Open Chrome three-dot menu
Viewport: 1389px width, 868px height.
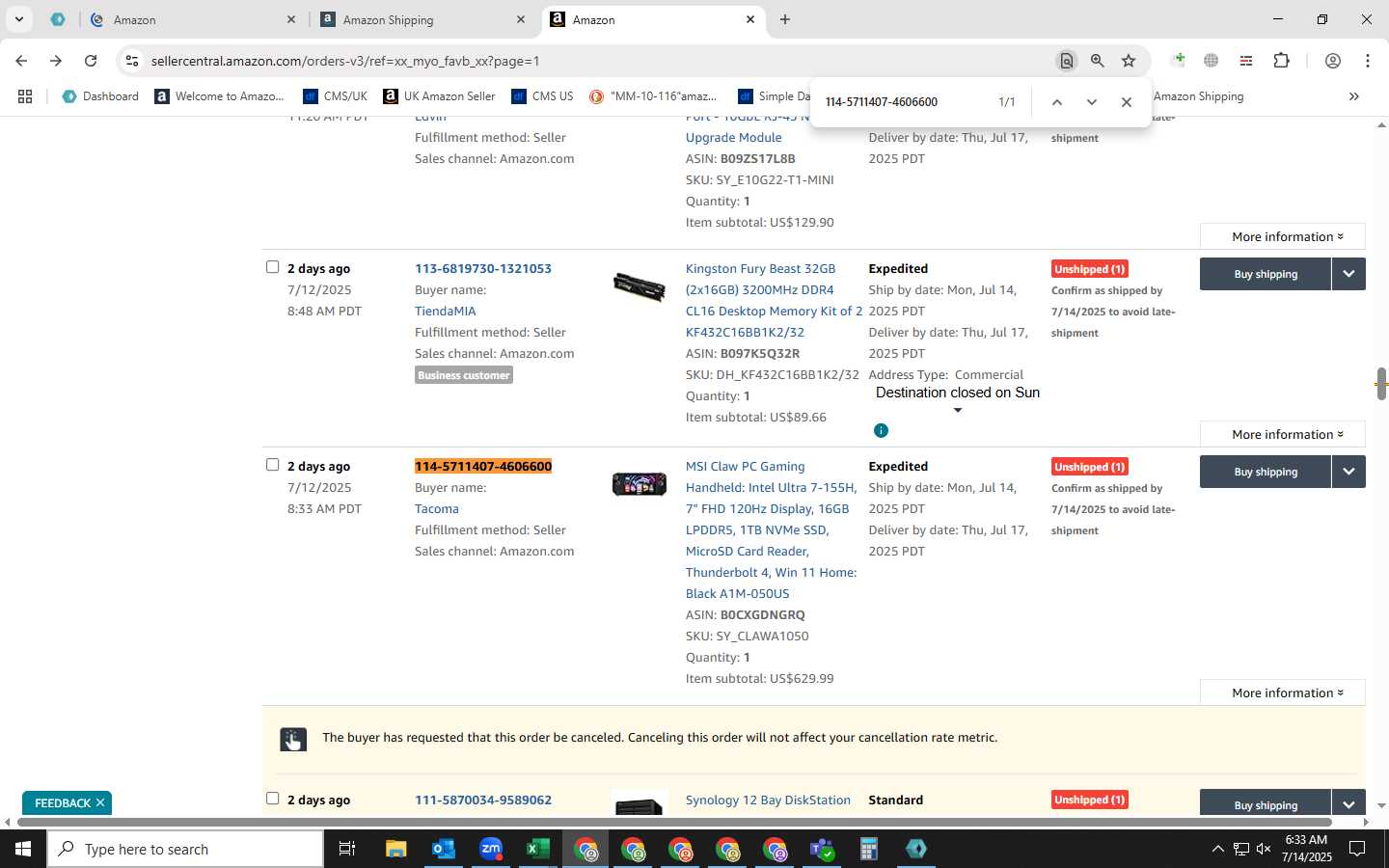[x=1367, y=61]
